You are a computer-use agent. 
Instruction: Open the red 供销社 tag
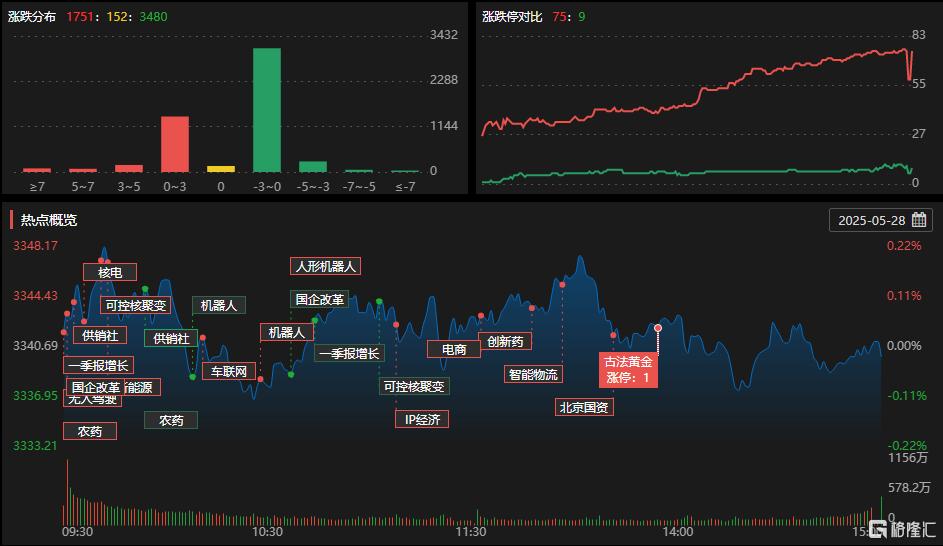pos(100,335)
